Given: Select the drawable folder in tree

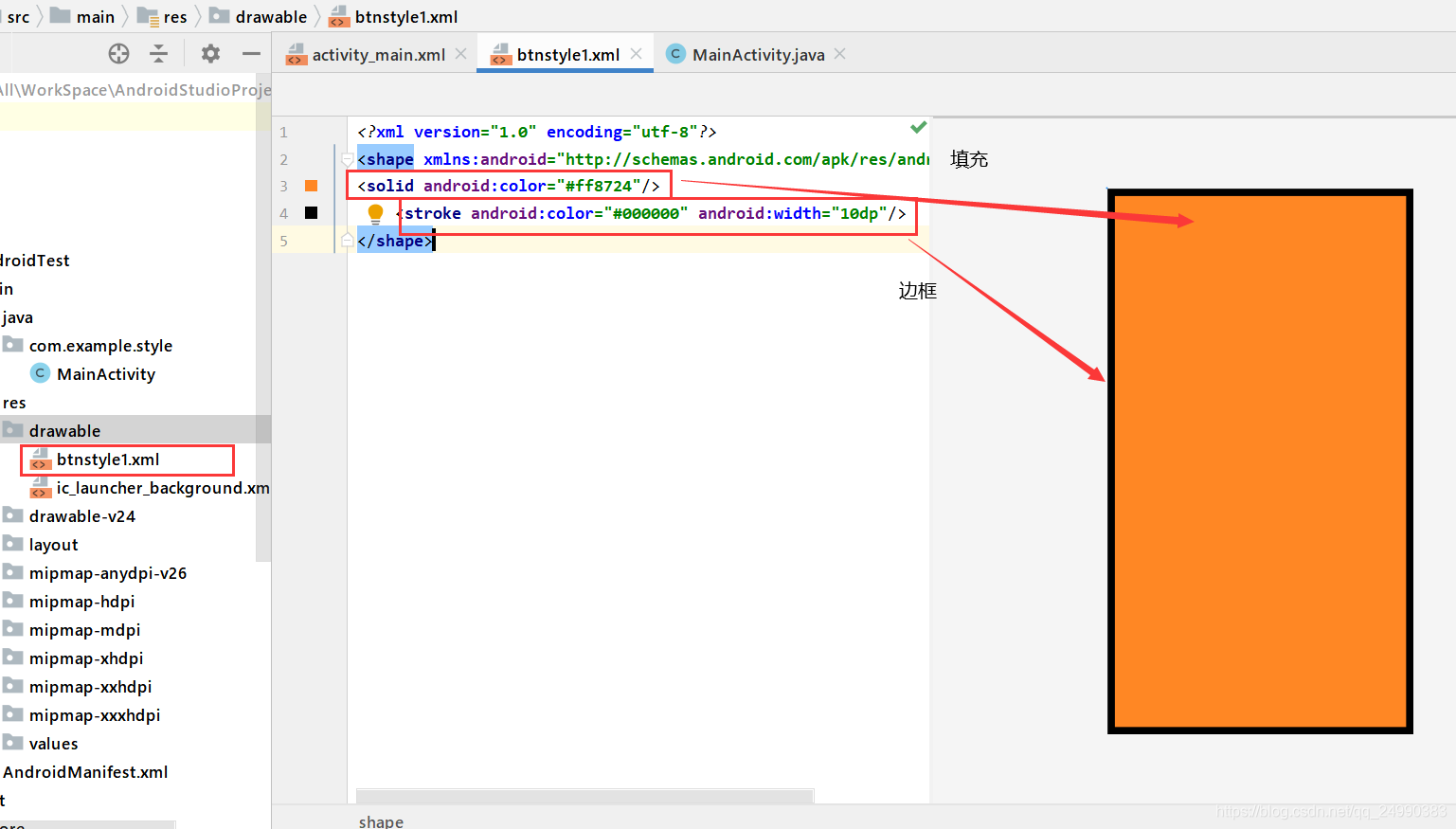Looking at the screenshot, I should pos(64,431).
